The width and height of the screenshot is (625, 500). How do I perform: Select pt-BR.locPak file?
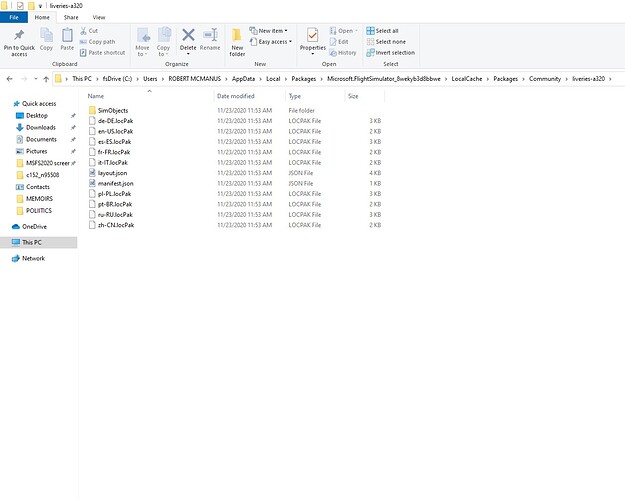115,204
